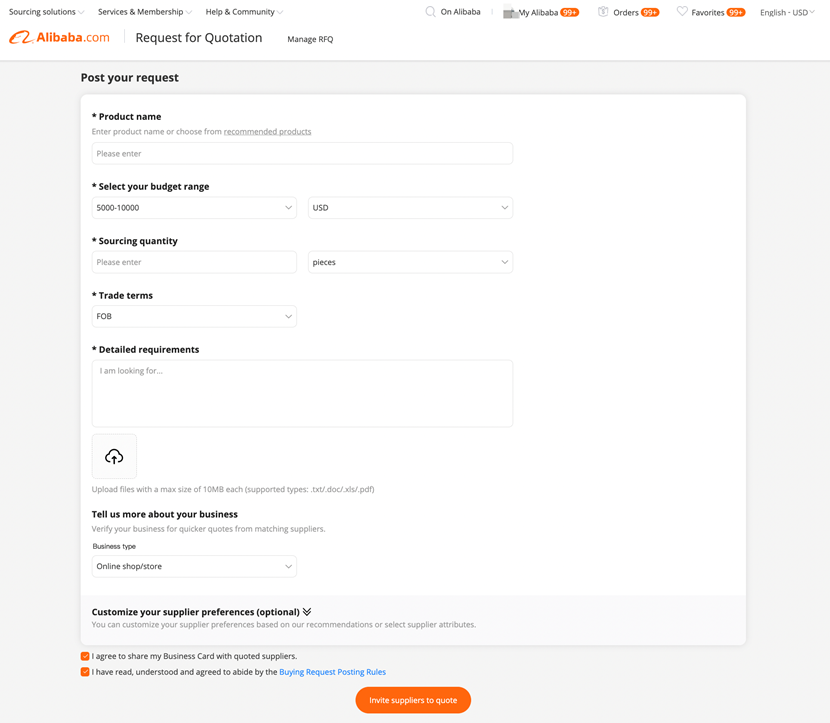Click the cloud upload file icon
830x723 pixels.
114,456
